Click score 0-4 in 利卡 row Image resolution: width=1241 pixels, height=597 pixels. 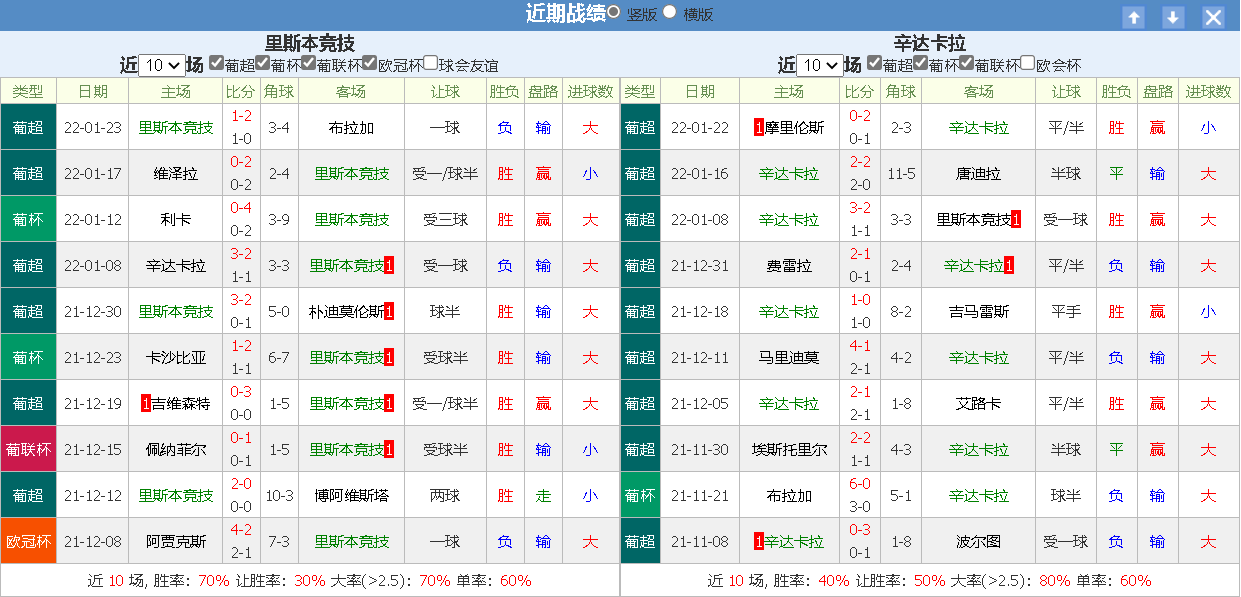point(241,208)
